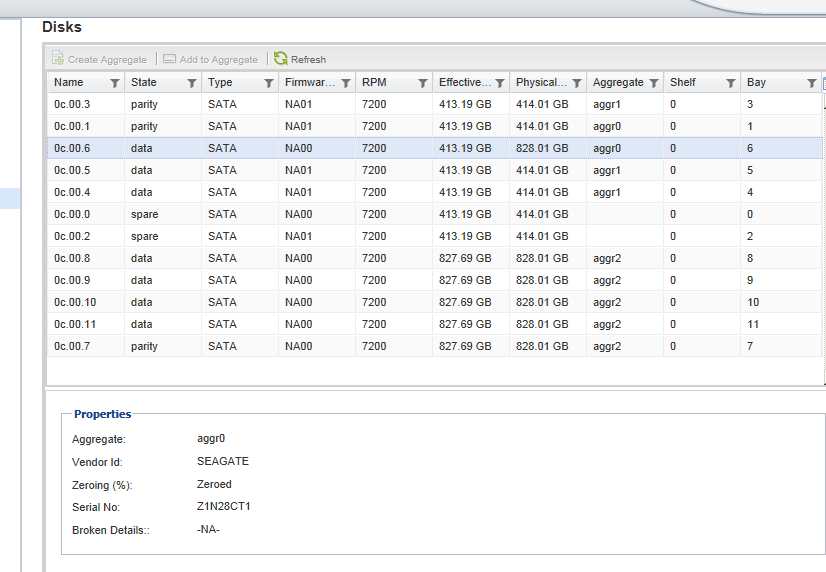The height and width of the screenshot is (572, 826).
Task: Click the Broken Details -NA- value
Action: click(x=208, y=529)
